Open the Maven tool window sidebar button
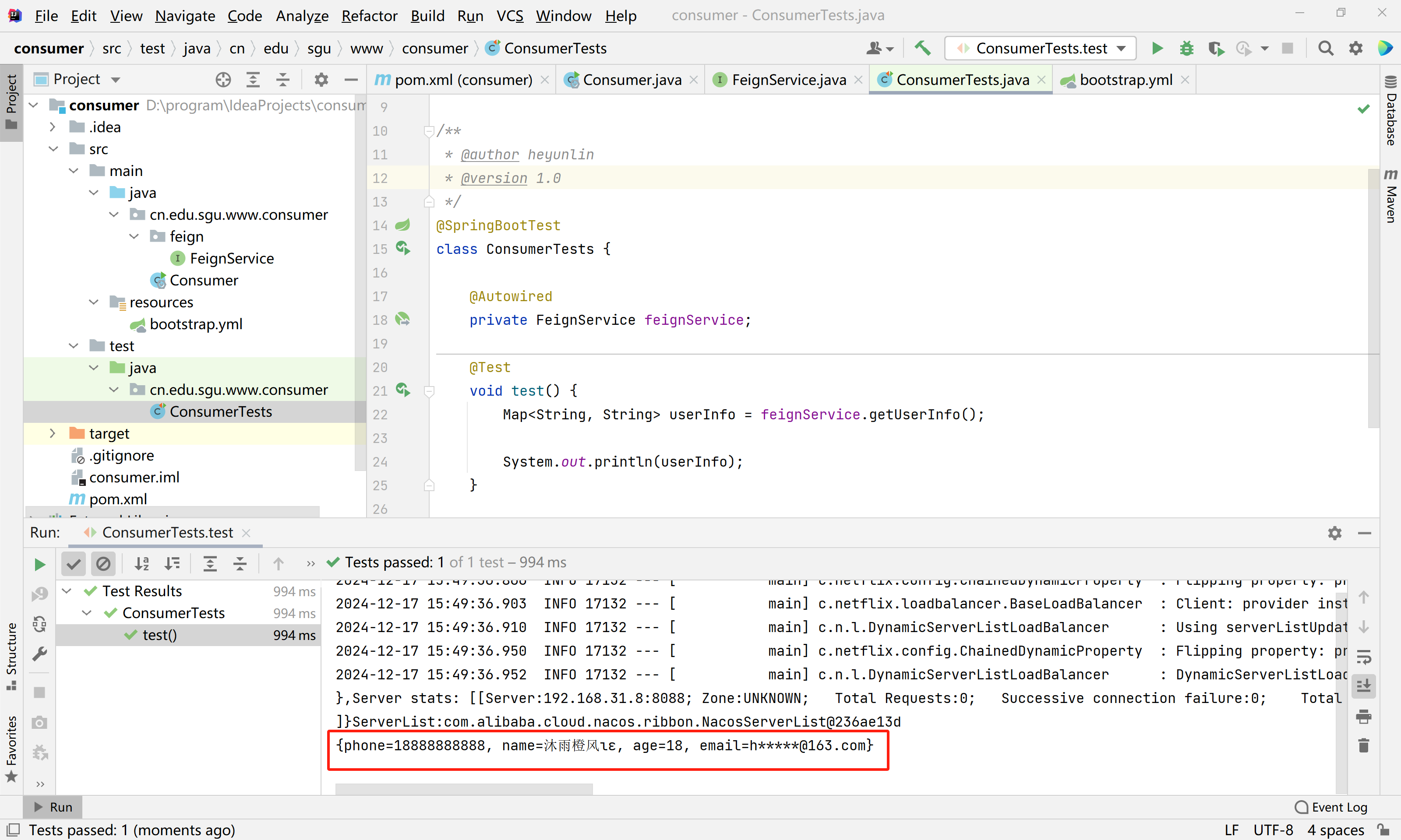The width and height of the screenshot is (1401, 840). [x=1390, y=196]
